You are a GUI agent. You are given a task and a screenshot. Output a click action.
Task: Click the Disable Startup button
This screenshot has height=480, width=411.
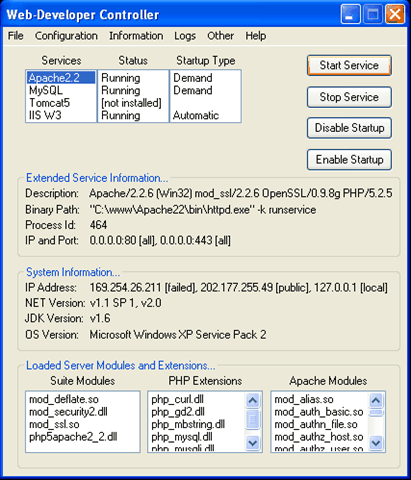pyautogui.click(x=349, y=128)
